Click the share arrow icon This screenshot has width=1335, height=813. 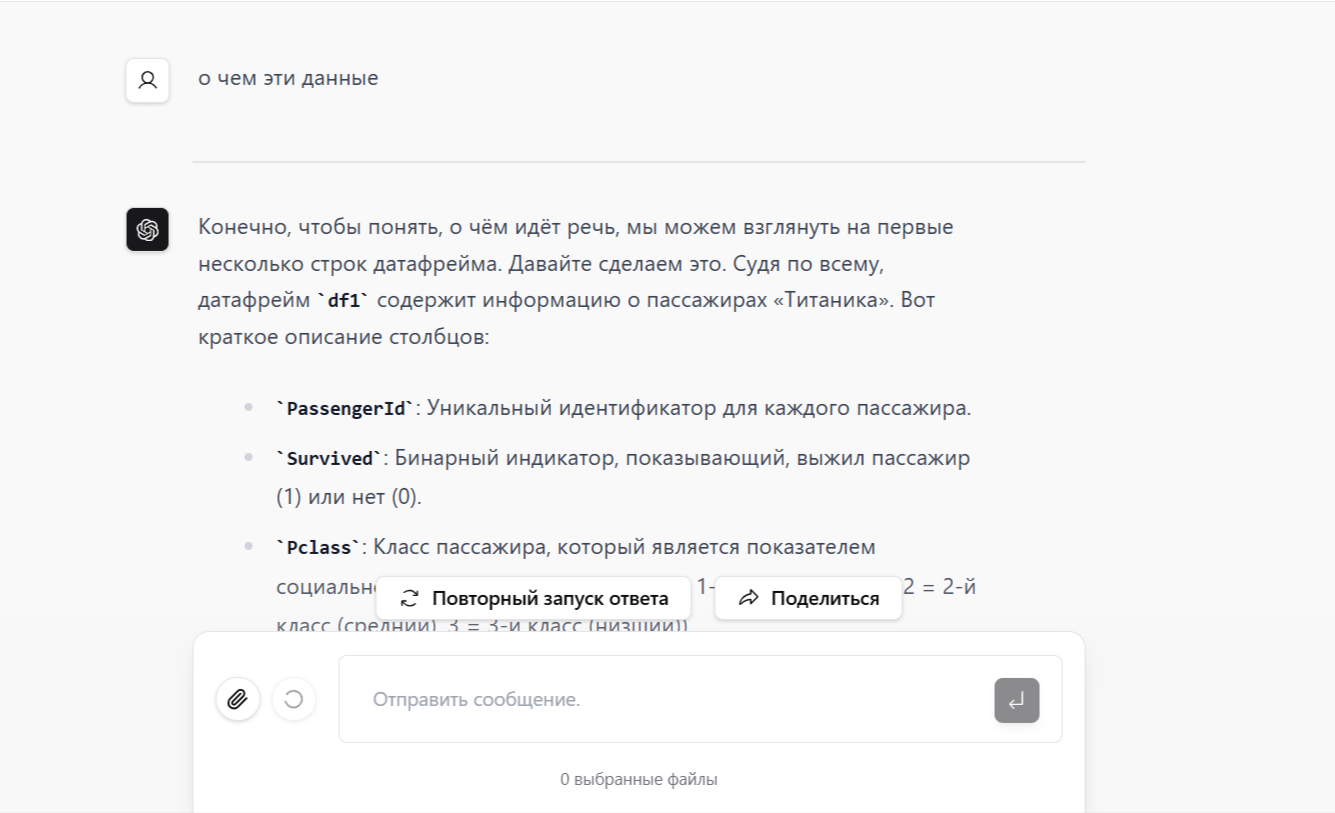[x=748, y=598]
